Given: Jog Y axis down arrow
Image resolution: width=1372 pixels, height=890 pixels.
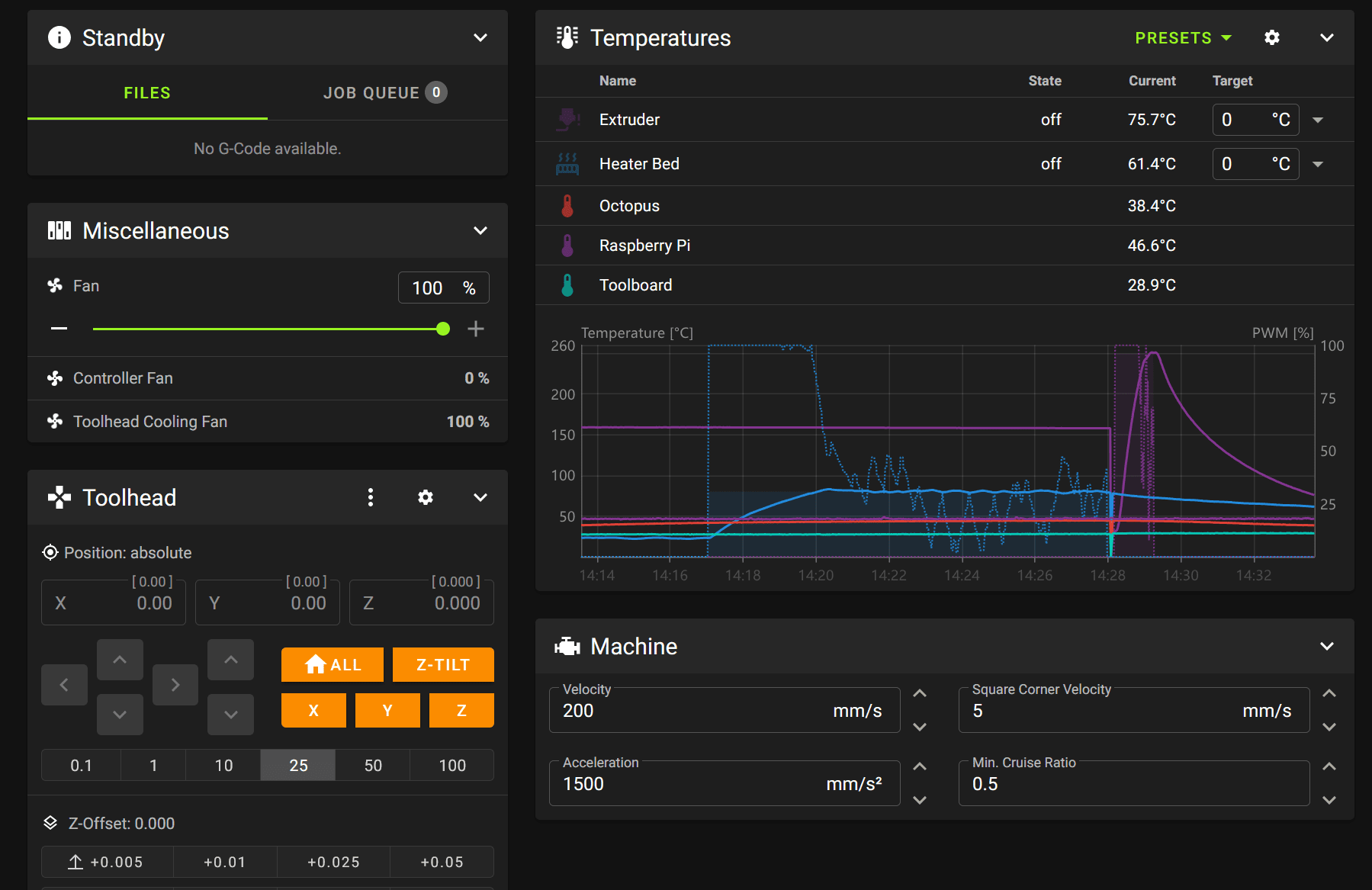Looking at the screenshot, I should [120, 715].
